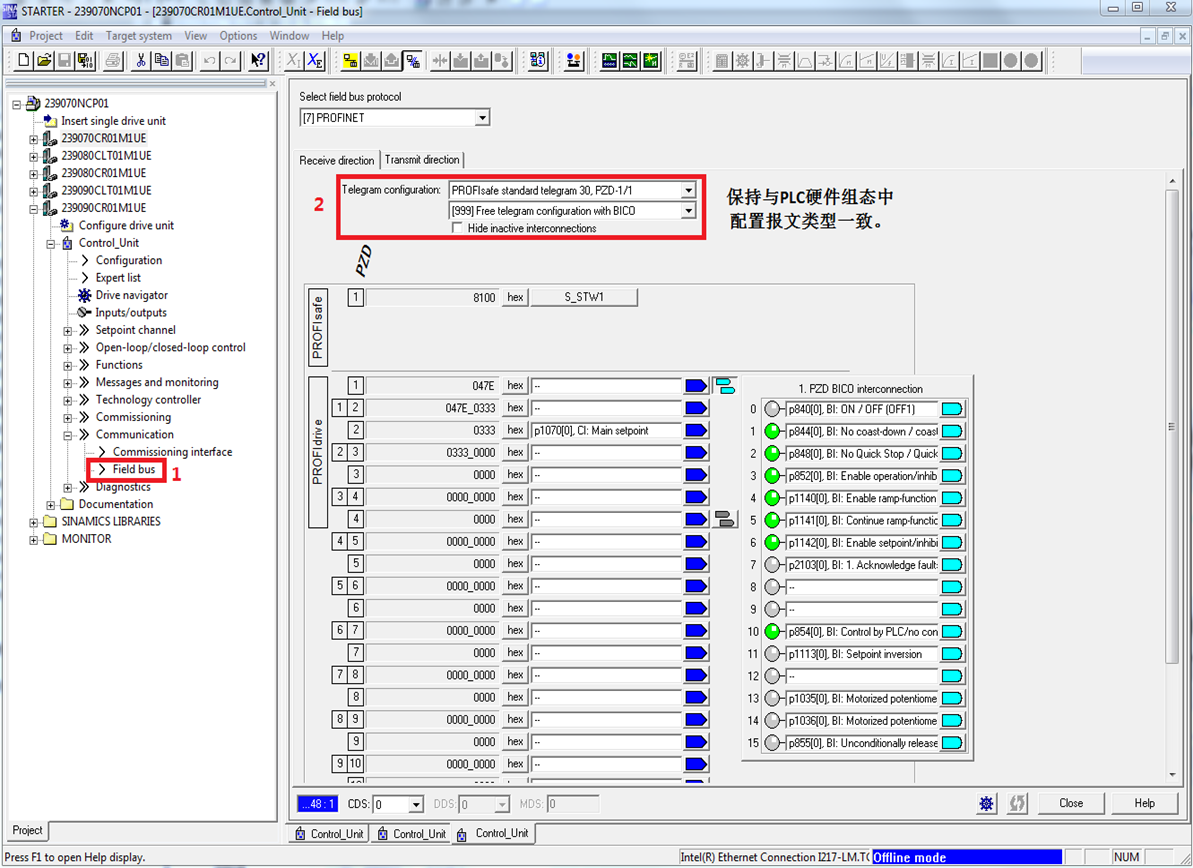Expand the Diagnostics tree node
This screenshot has height=868, width=1193.
68,487
